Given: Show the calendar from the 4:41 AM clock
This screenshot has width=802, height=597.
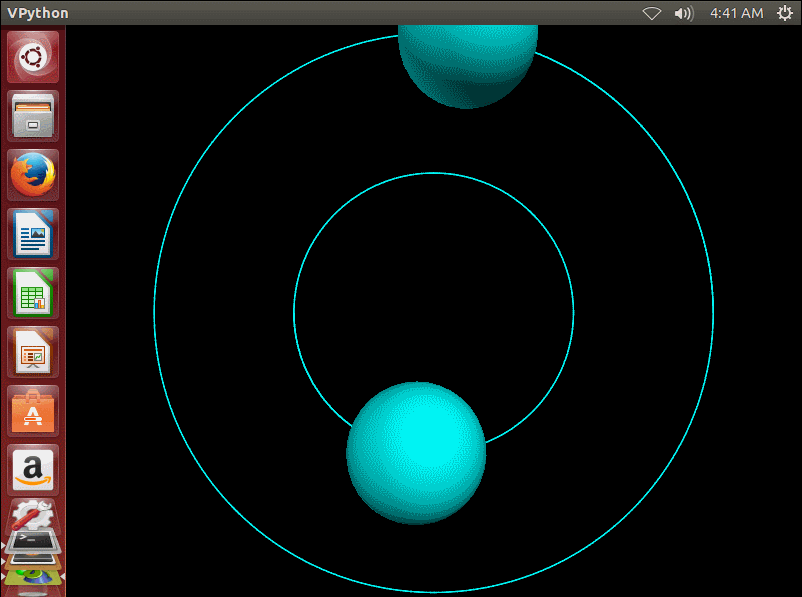Looking at the screenshot, I should tap(737, 13).
